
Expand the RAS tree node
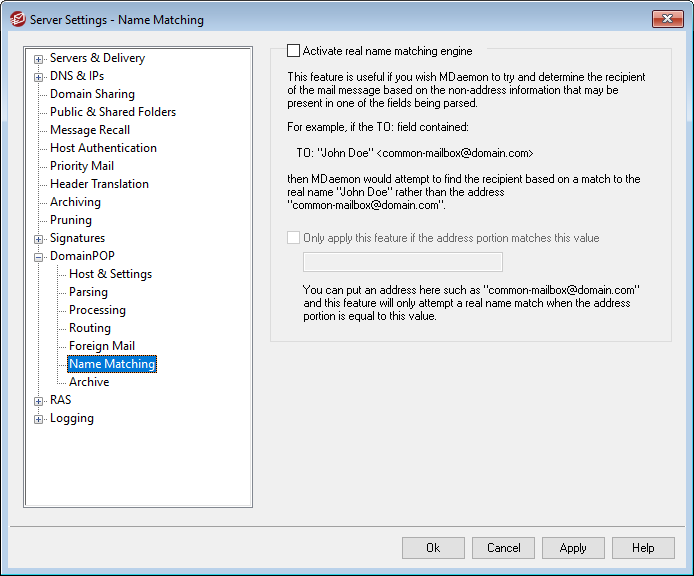pyautogui.click(x=39, y=400)
